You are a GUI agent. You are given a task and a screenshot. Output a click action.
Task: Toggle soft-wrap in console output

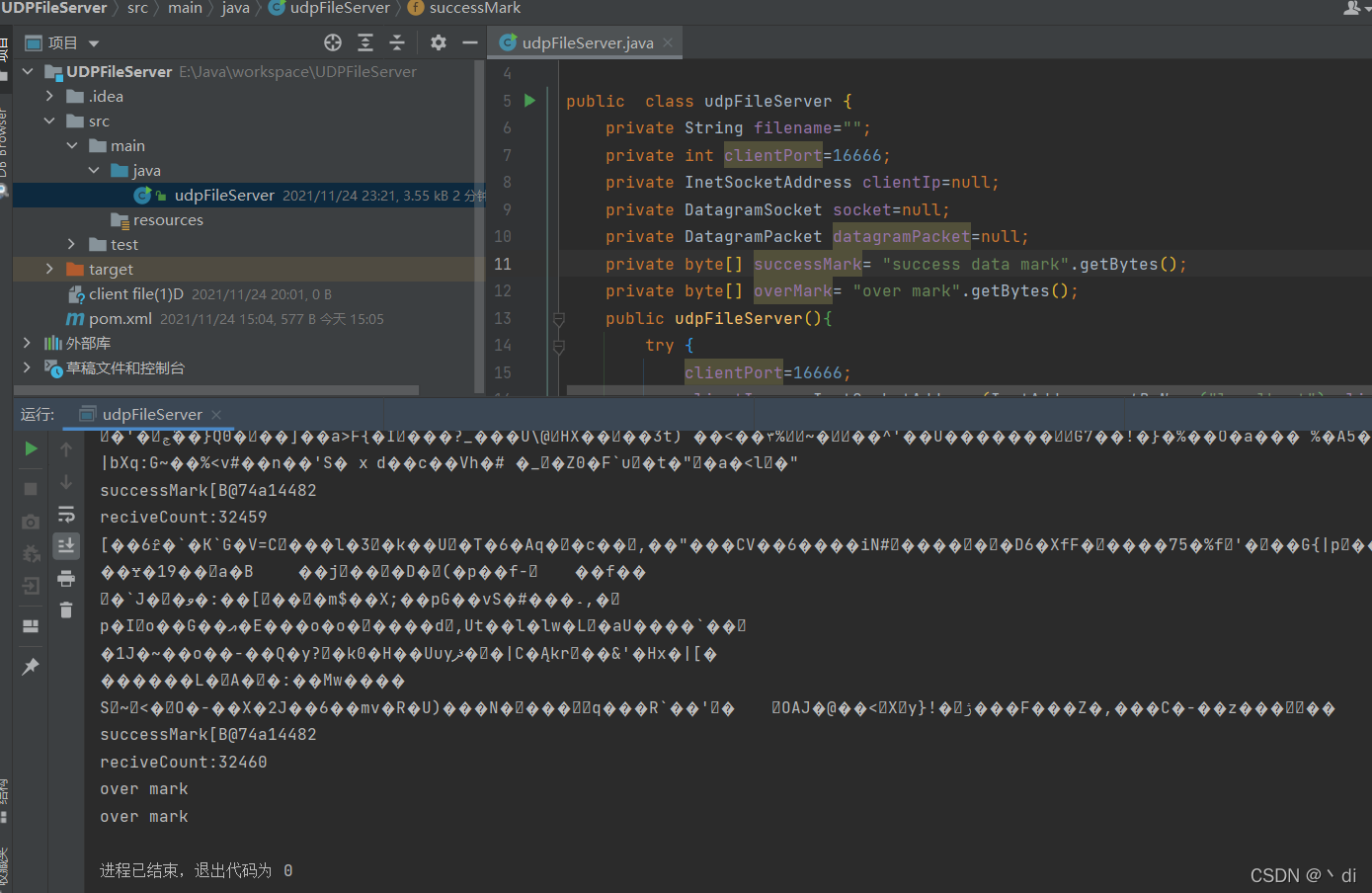tap(66, 514)
